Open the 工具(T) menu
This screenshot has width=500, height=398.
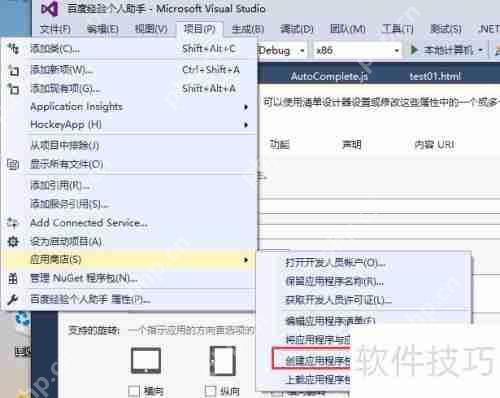pos(398,29)
